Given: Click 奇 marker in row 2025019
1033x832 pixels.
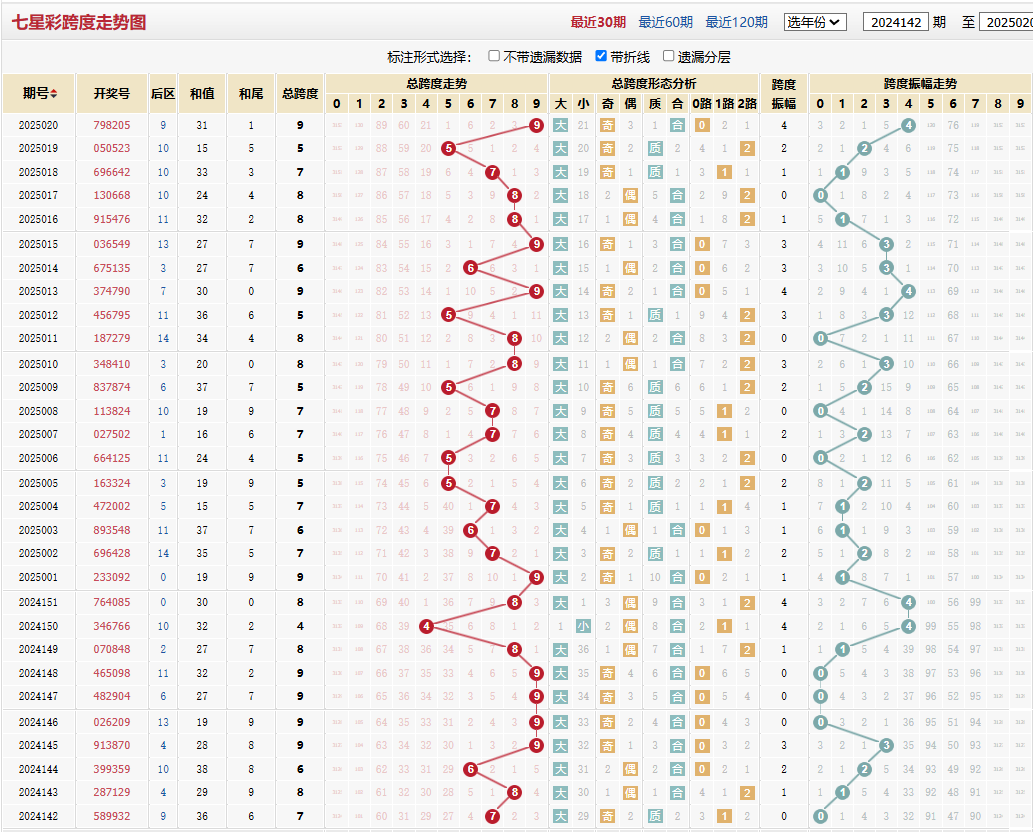Looking at the screenshot, I should 607,148.
